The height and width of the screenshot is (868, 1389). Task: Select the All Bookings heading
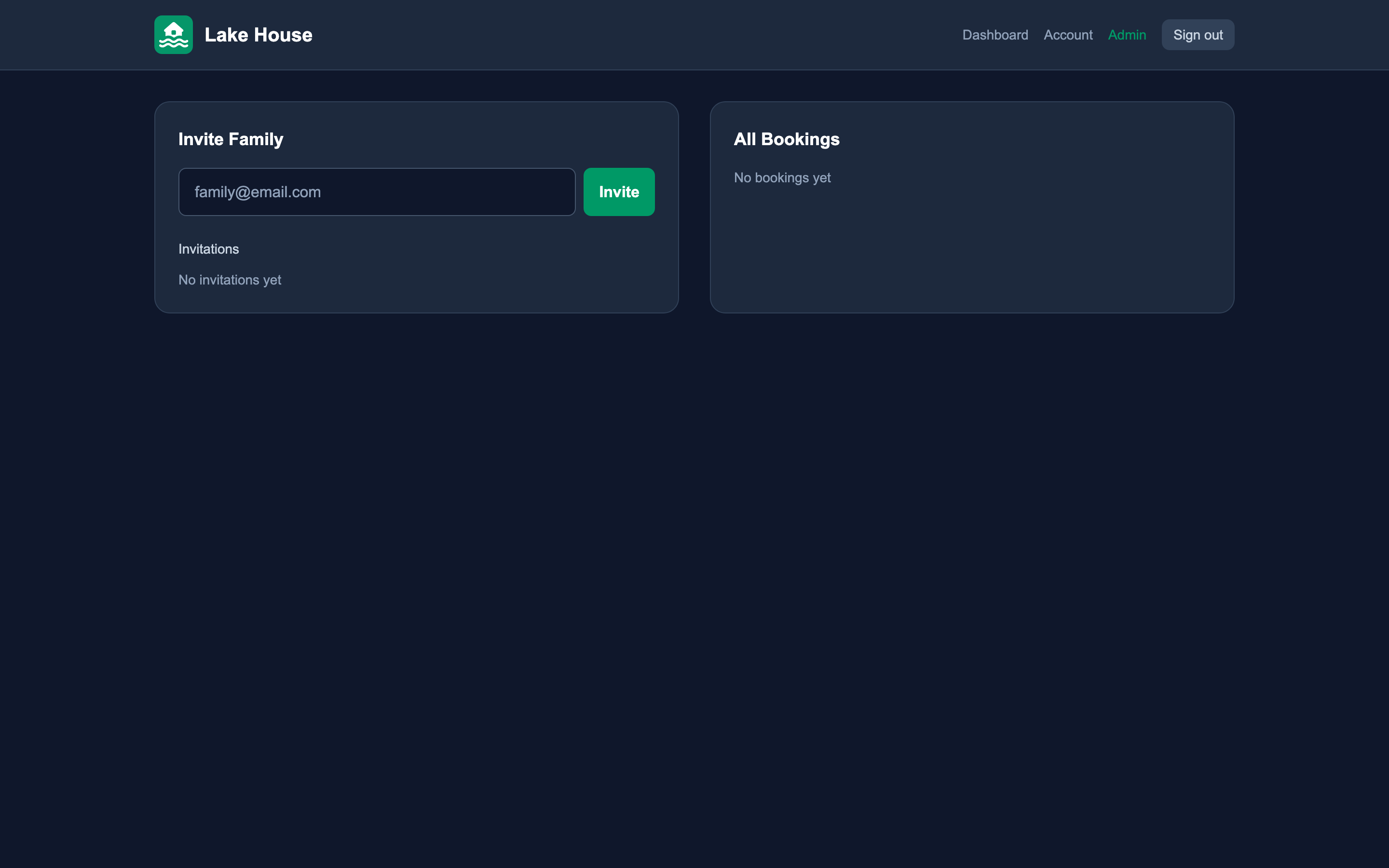tap(786, 139)
